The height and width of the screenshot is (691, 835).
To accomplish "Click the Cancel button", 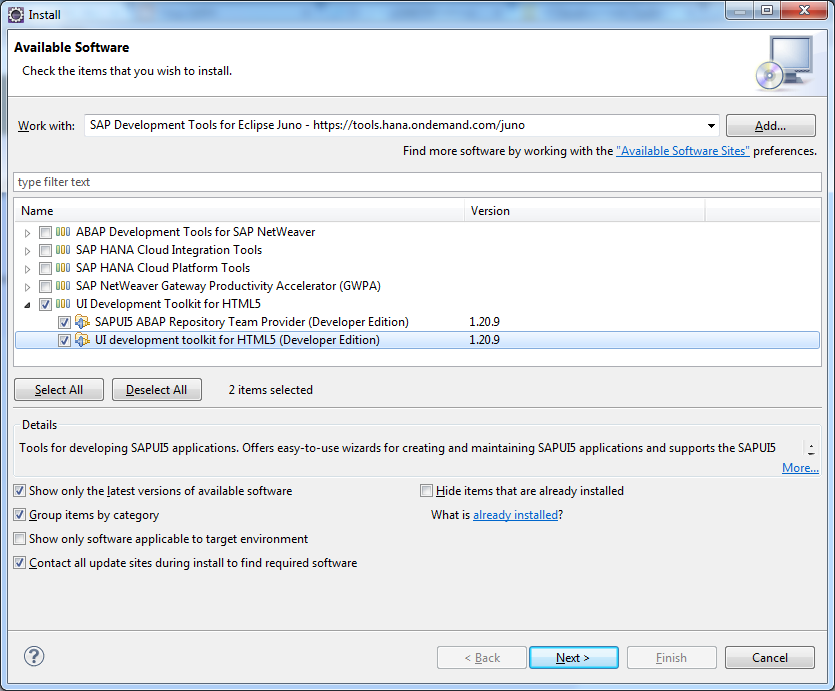I will point(769,657).
